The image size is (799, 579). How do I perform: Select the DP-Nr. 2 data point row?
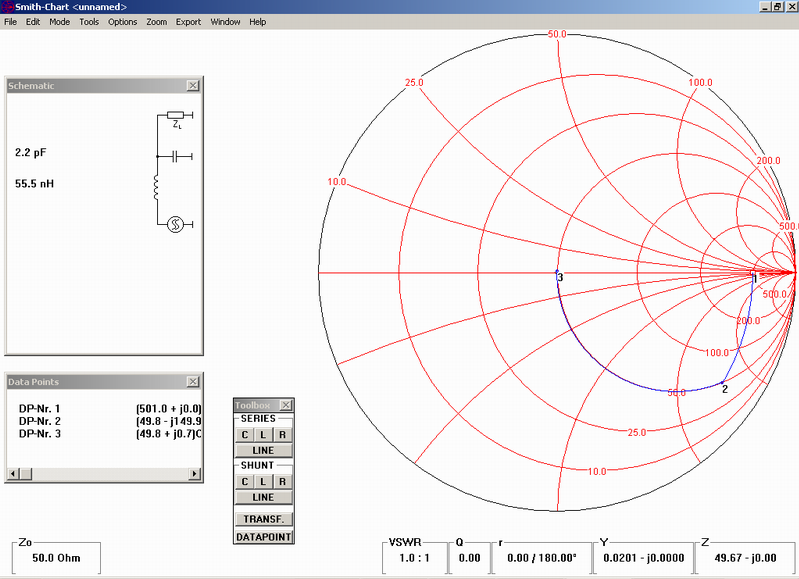[110, 421]
